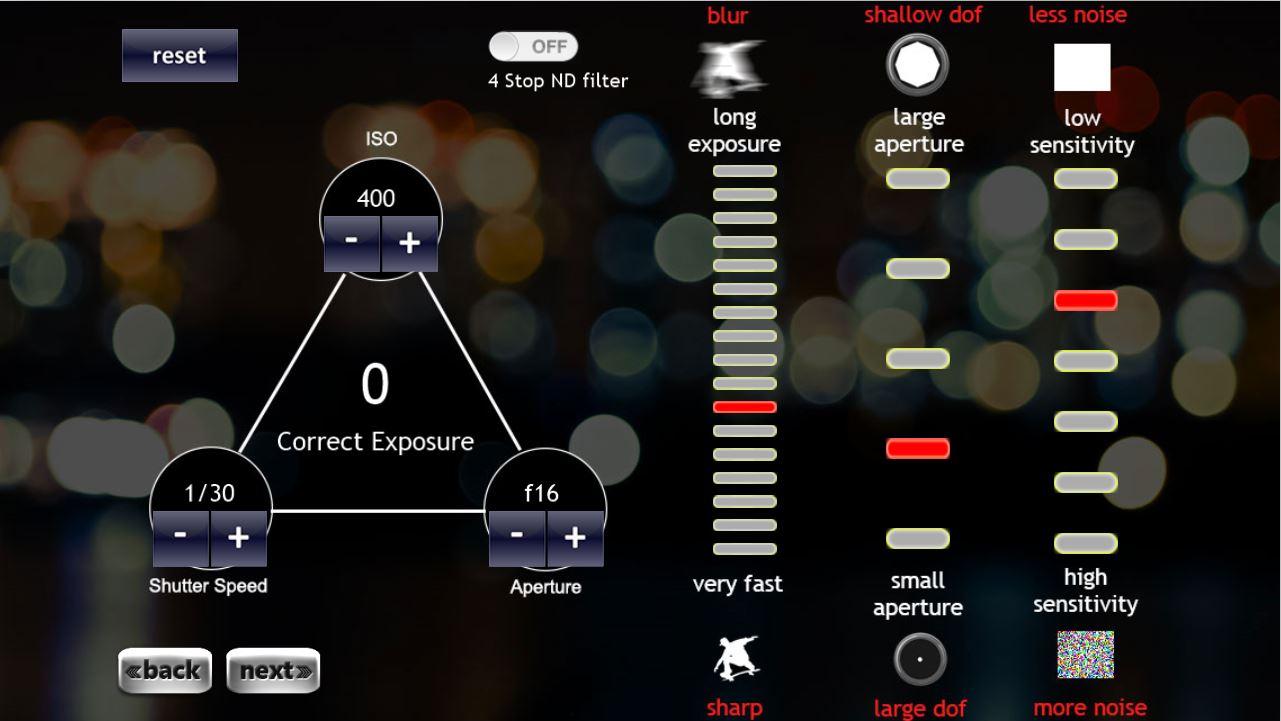Decrease shutter speed with minus button
The width and height of the screenshot is (1281, 721).
click(180, 538)
